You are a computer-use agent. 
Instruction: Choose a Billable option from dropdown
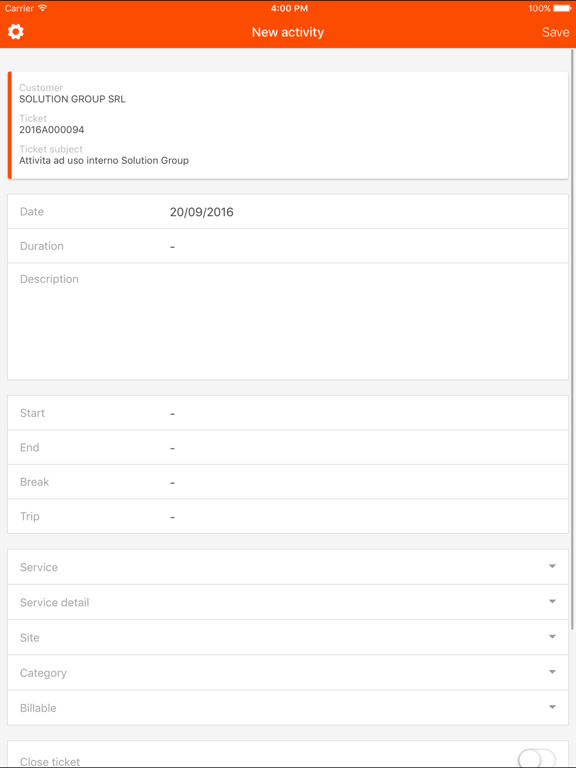coord(288,708)
